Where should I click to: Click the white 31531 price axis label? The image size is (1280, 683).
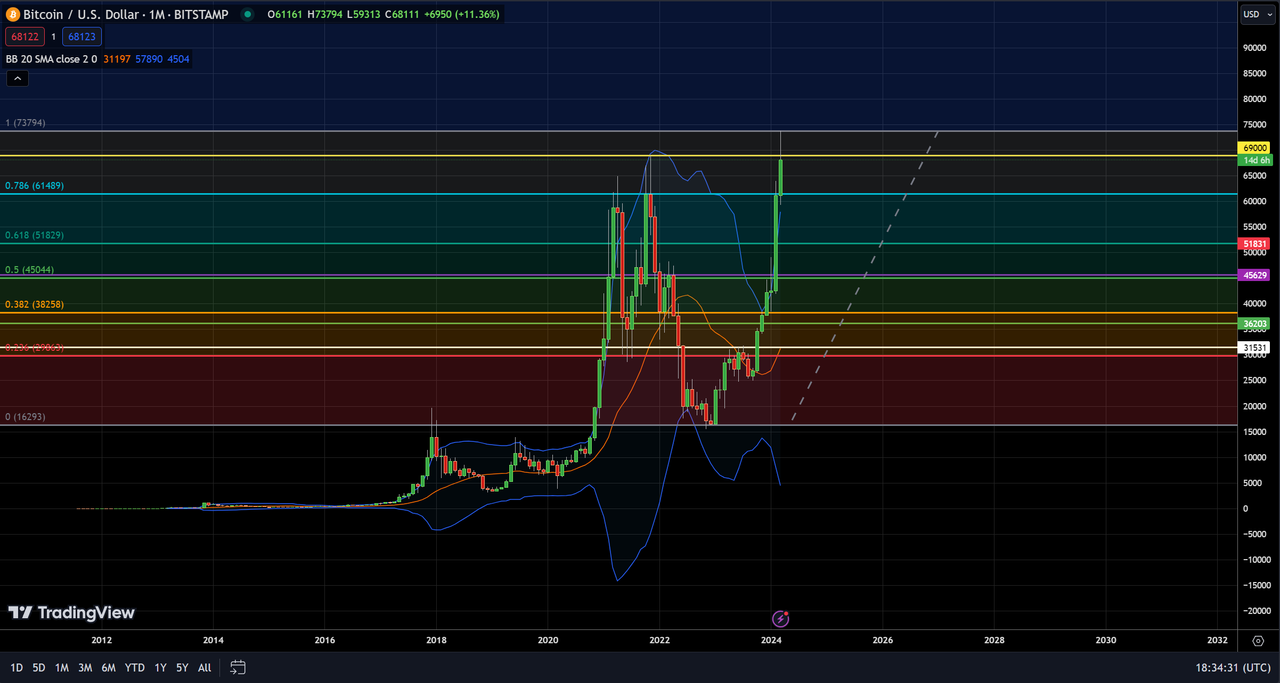[x=1255, y=348]
